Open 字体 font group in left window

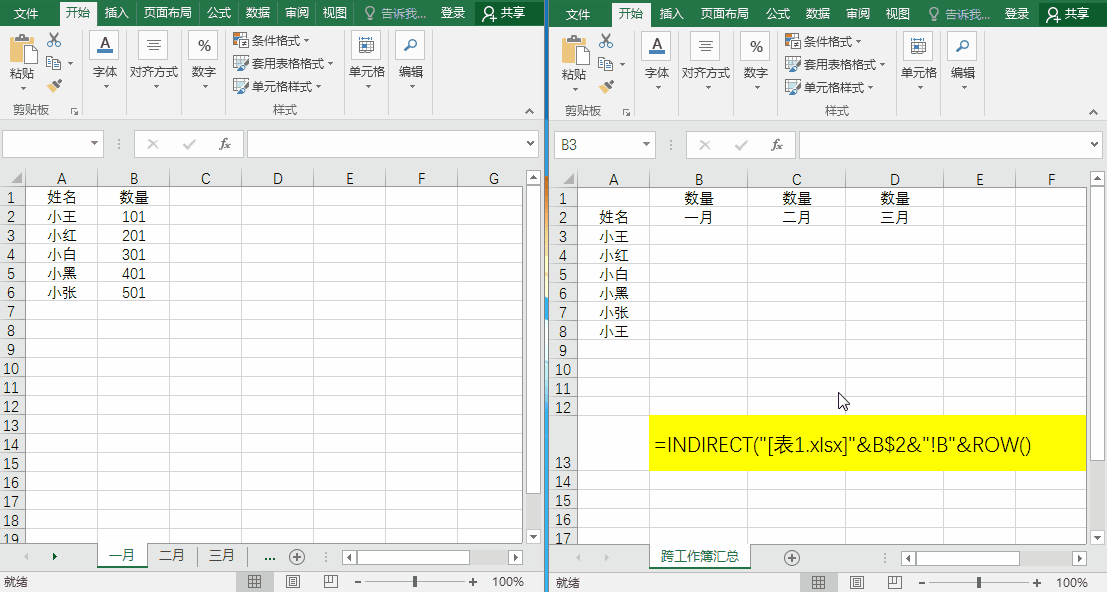tap(104, 61)
